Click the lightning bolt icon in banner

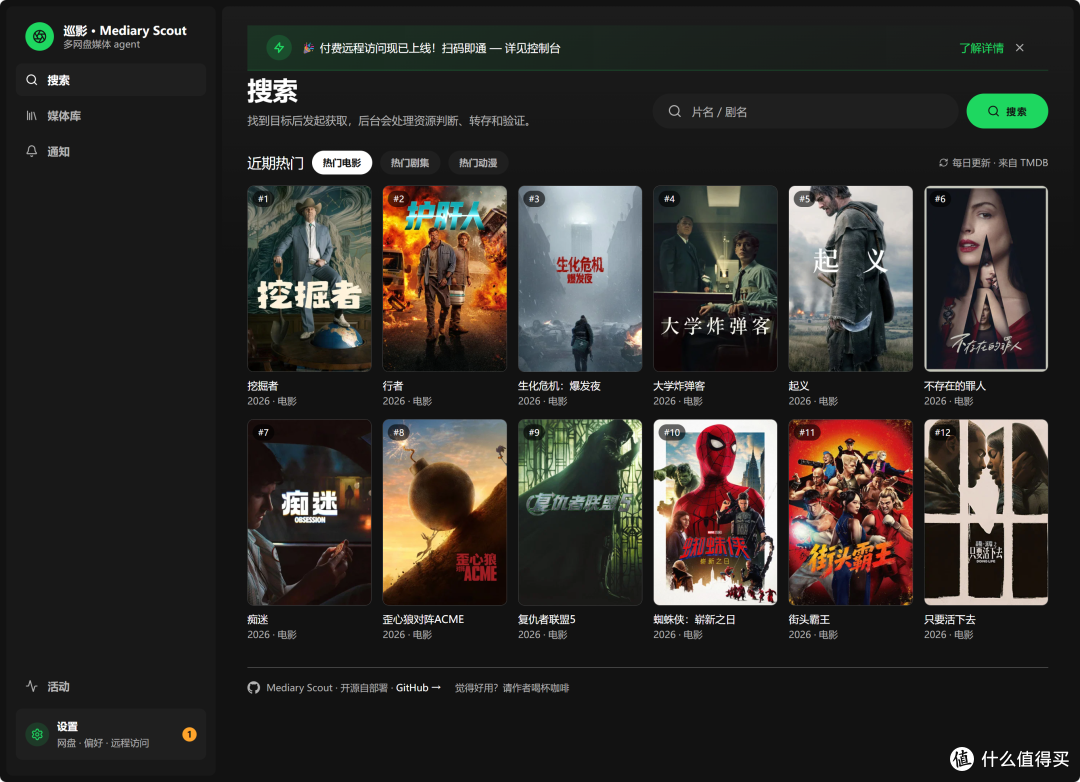279,48
